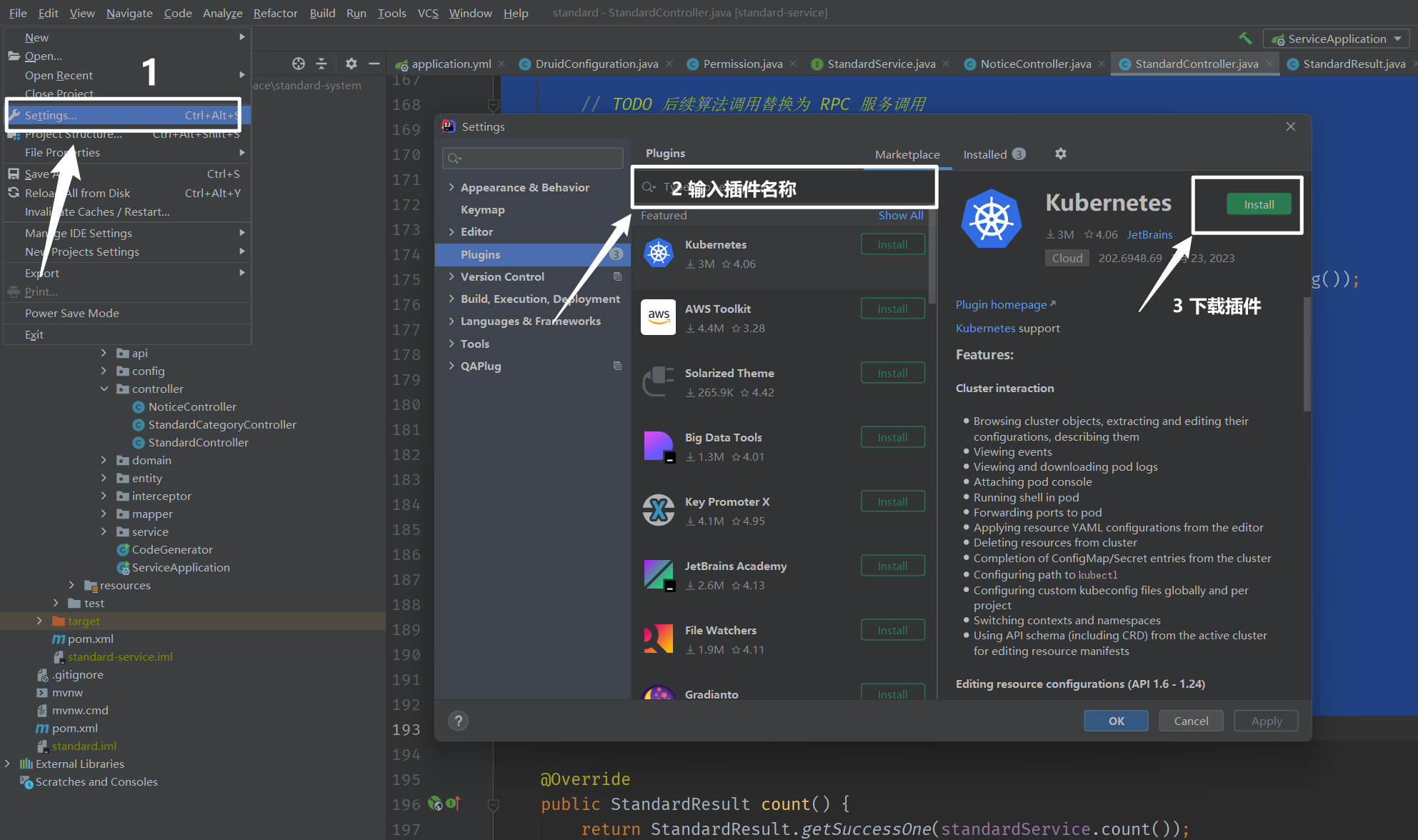
Task: Open plugins gear settings icon
Action: 1061,154
